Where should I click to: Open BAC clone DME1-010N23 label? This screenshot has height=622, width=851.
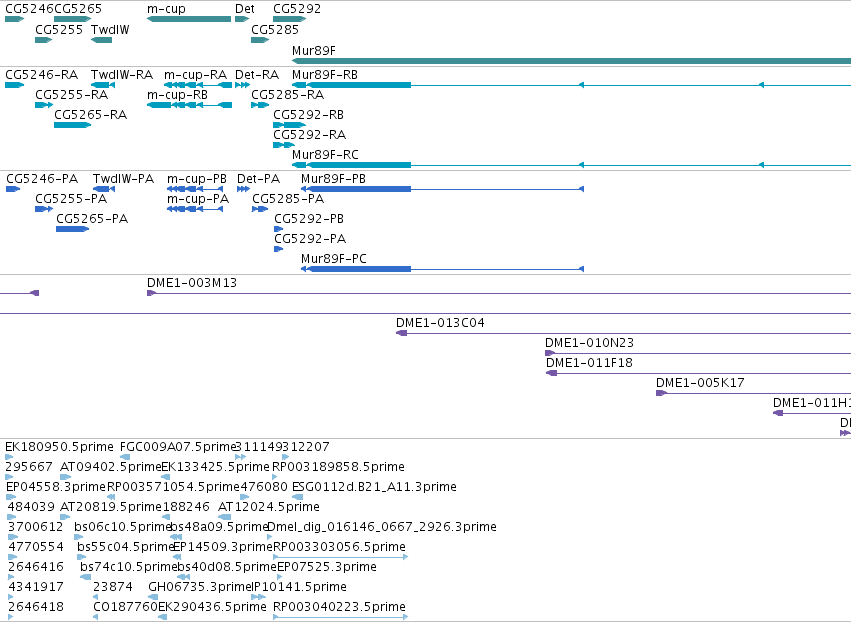click(x=589, y=343)
